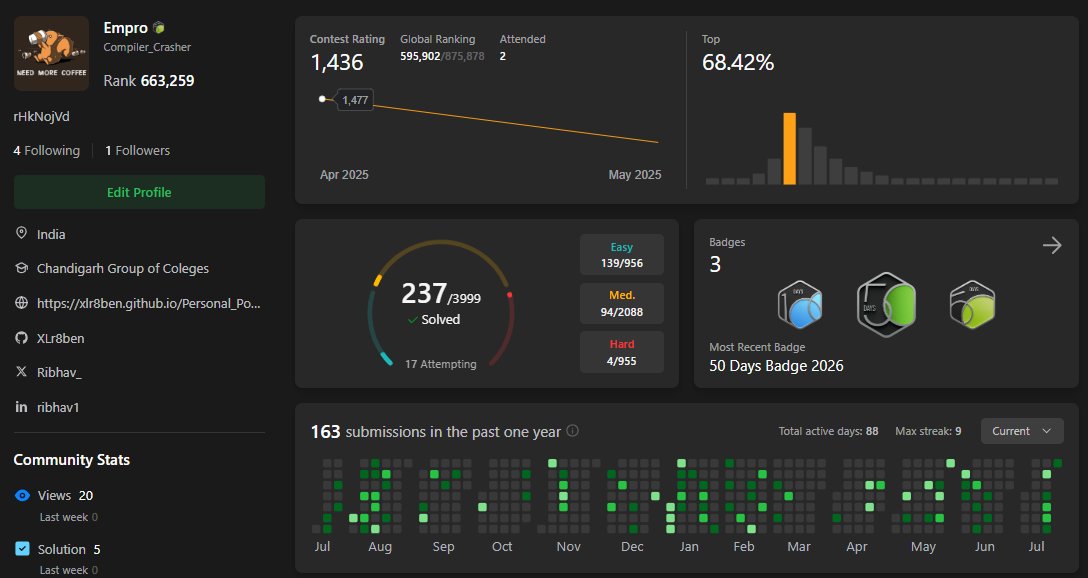This screenshot has height=578, width=1088.
Task: Click the Apr 2025 axis label
Action: tap(344, 175)
